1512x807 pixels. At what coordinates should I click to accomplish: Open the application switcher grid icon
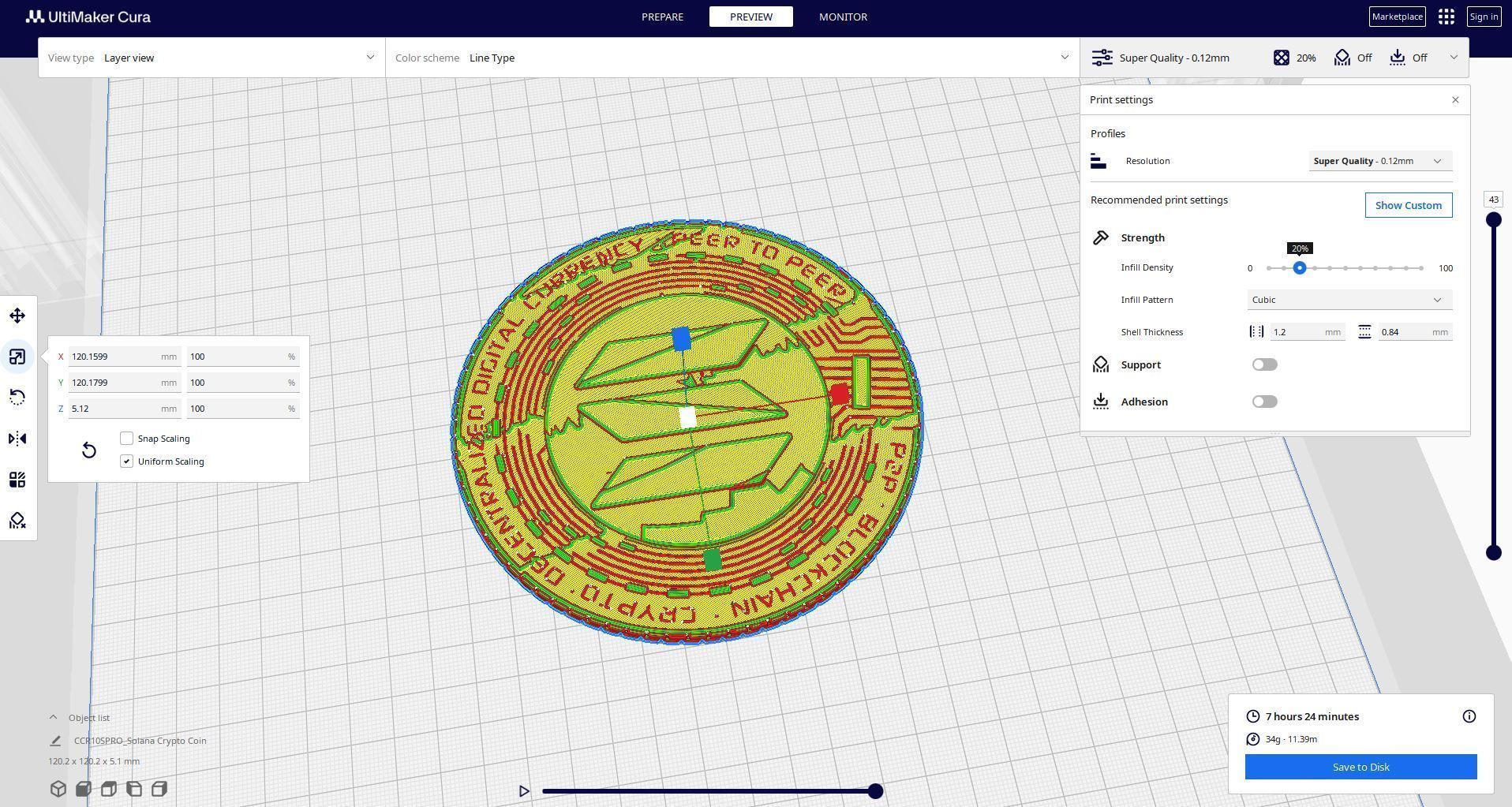(1447, 17)
